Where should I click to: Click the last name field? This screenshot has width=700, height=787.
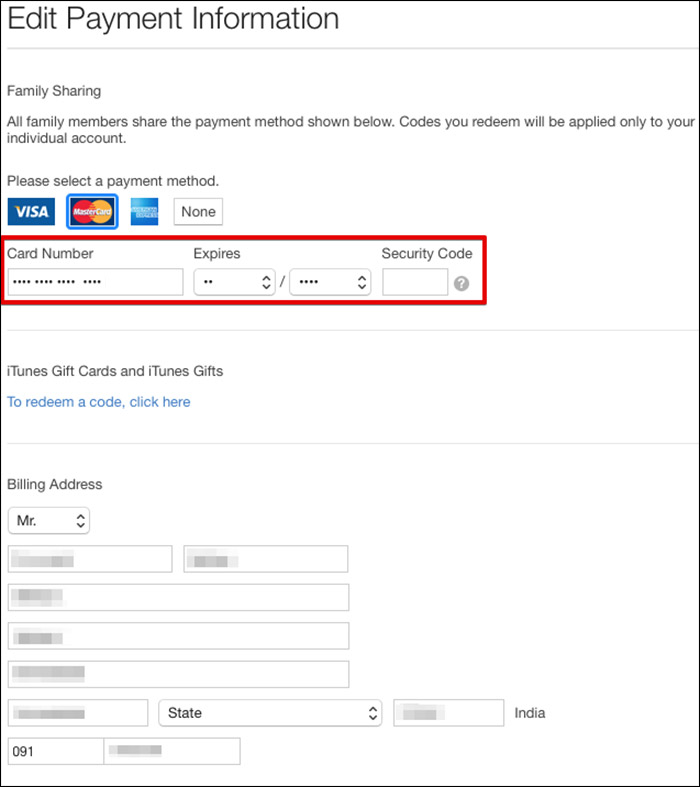coord(265,559)
